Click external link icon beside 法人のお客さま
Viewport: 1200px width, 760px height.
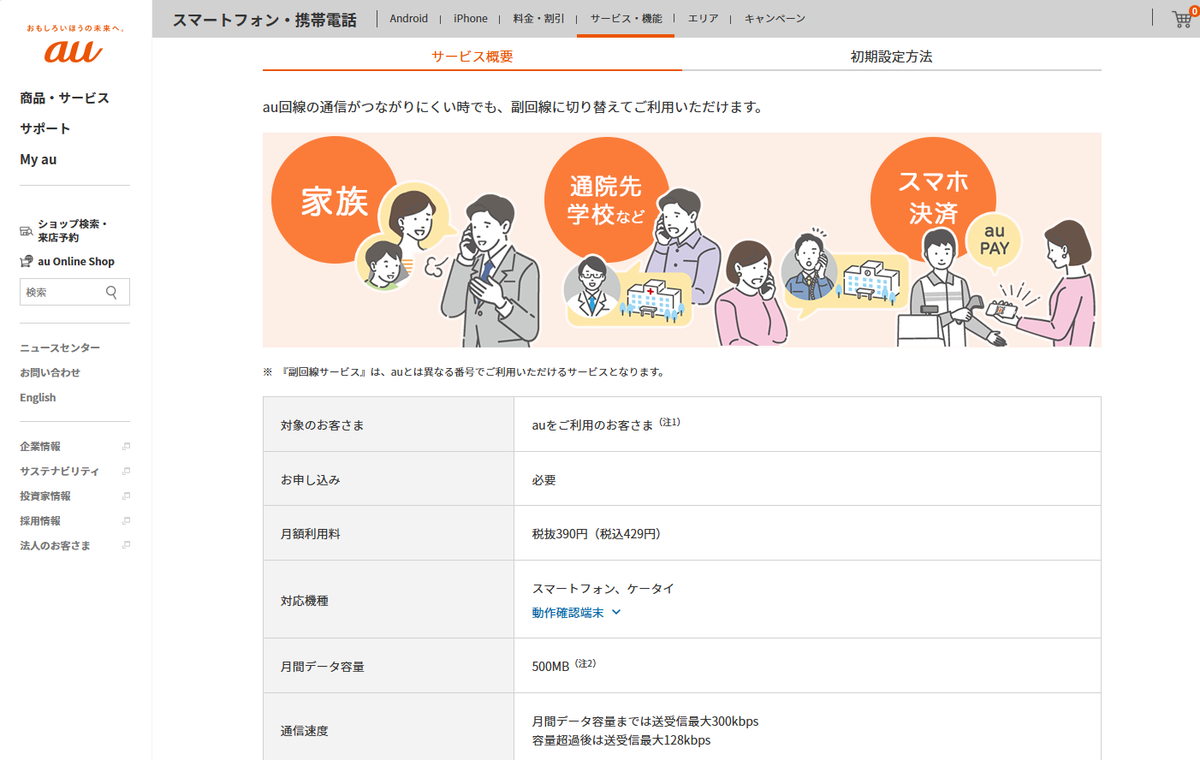click(x=126, y=546)
